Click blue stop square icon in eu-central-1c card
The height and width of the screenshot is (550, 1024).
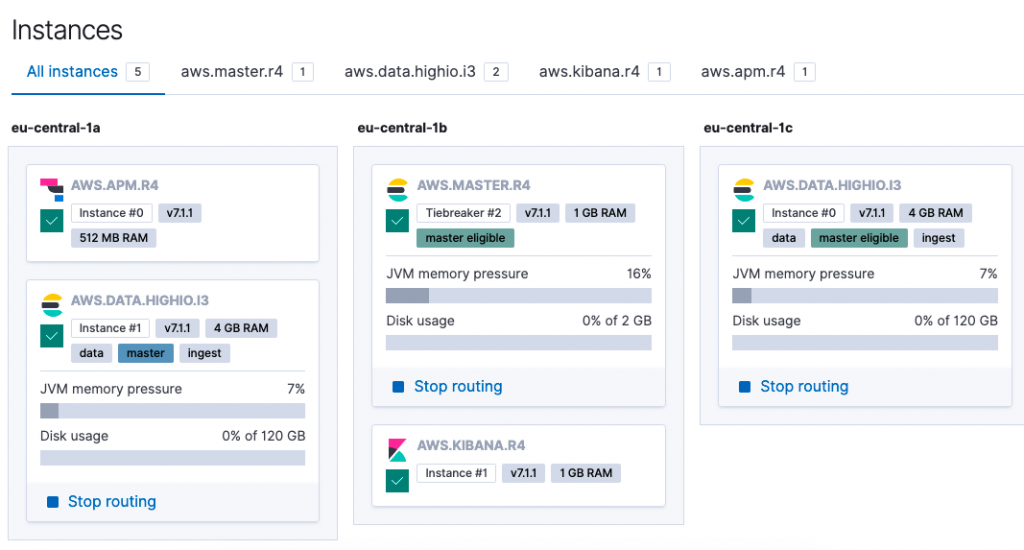744,387
